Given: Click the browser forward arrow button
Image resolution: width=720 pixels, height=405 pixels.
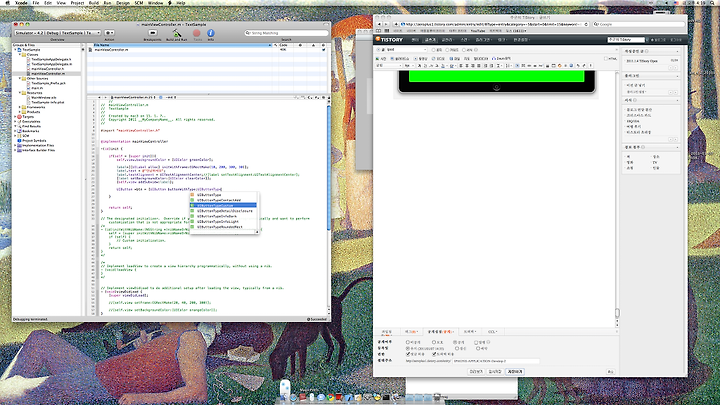Looking at the screenshot, I should 386,24.
